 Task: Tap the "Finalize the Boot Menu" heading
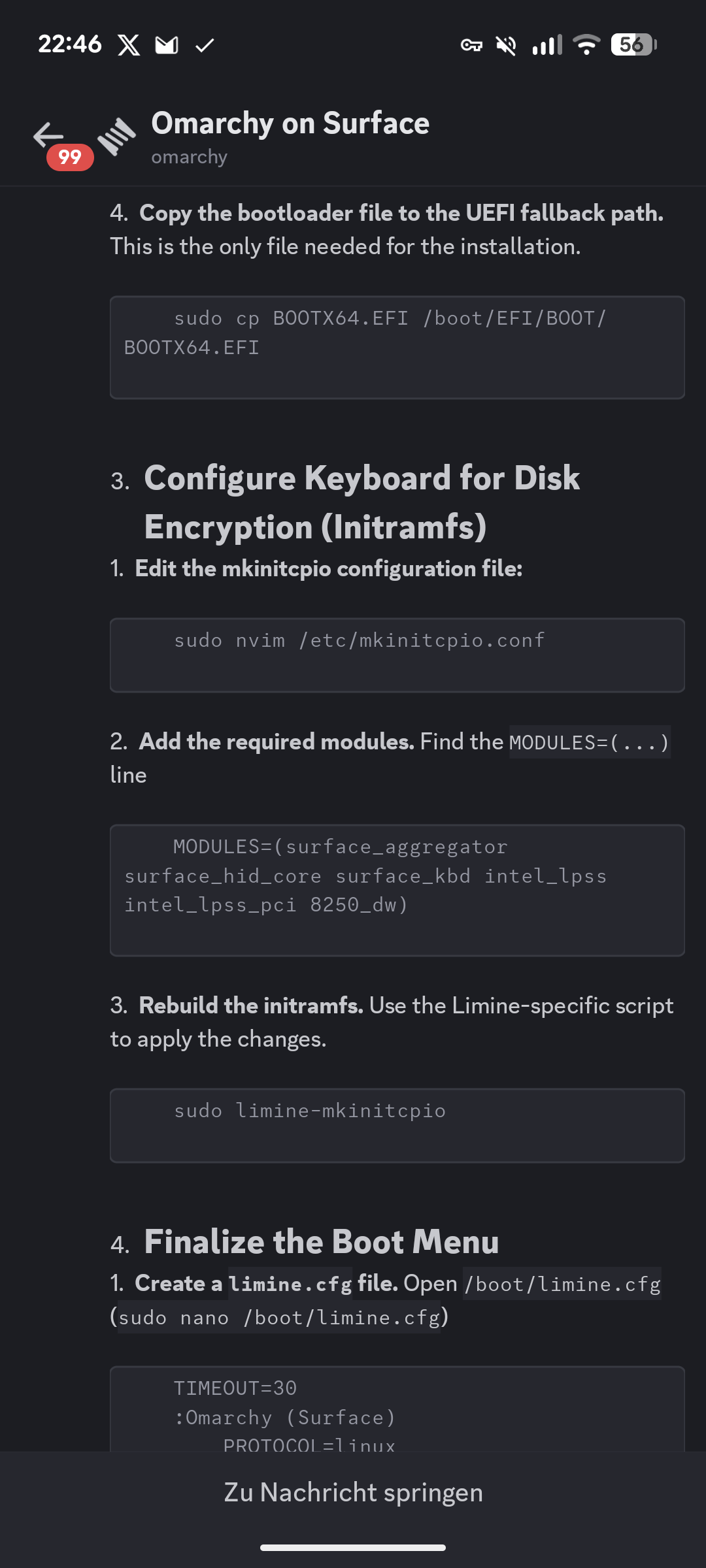(321, 1242)
